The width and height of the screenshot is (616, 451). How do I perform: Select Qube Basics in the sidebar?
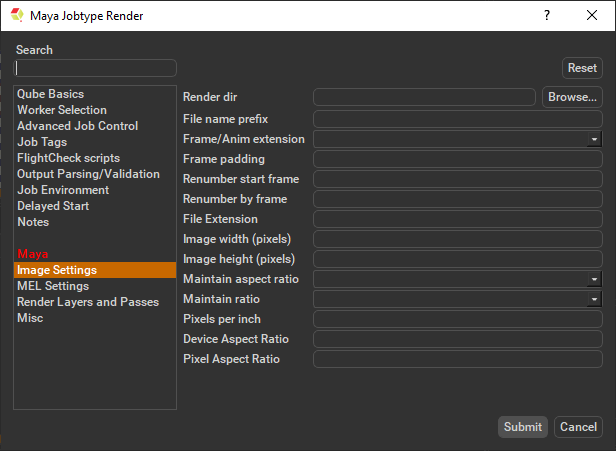(x=50, y=94)
